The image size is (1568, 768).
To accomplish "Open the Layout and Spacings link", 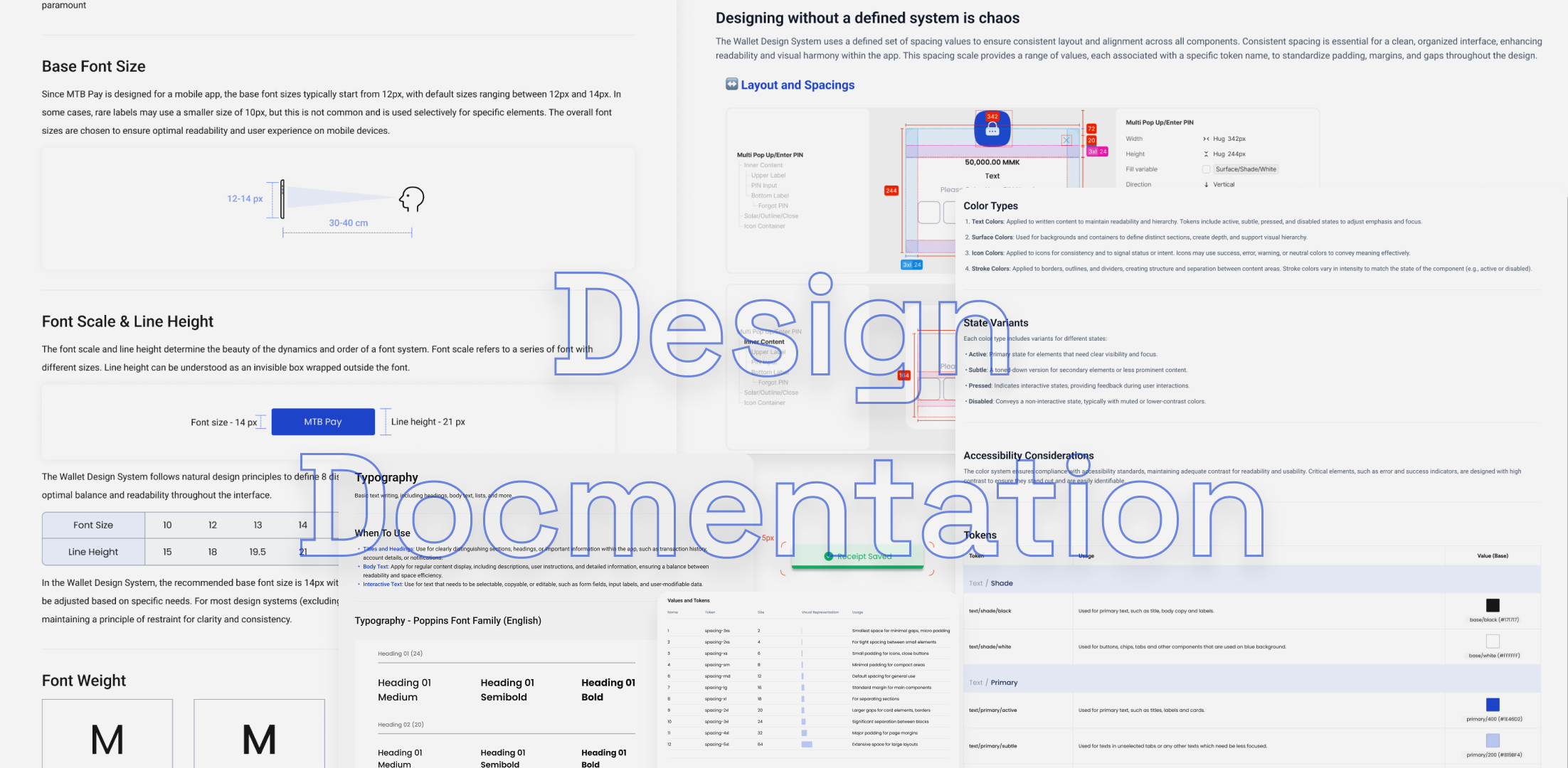I will (798, 85).
